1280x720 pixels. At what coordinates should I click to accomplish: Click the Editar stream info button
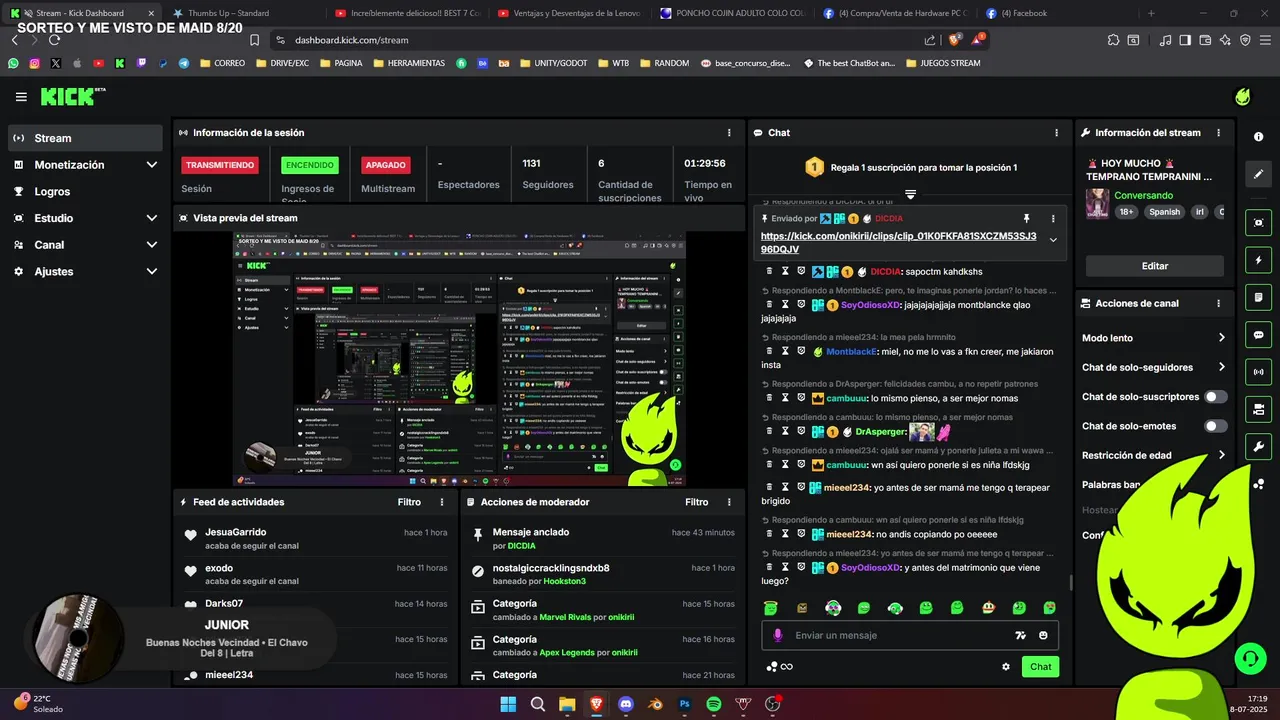[1155, 266]
